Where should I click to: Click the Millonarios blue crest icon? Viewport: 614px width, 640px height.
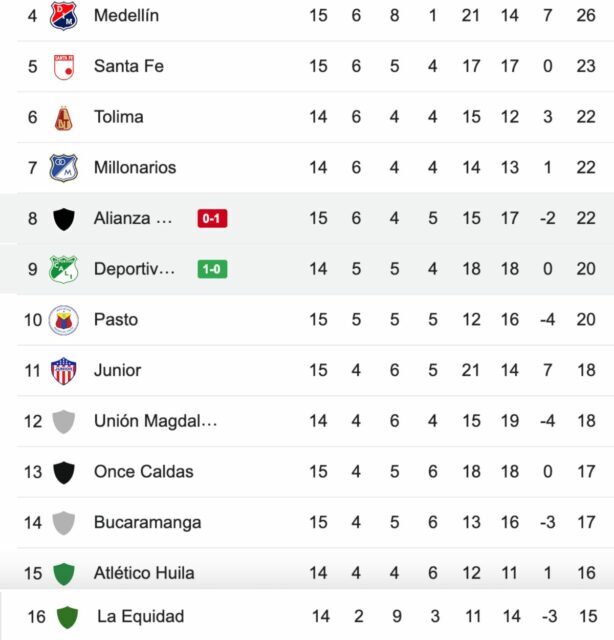click(63, 167)
